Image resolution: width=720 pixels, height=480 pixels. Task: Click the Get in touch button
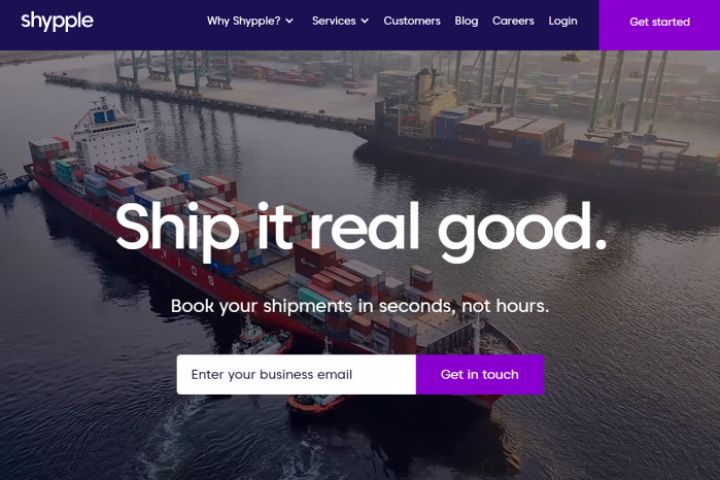480,374
